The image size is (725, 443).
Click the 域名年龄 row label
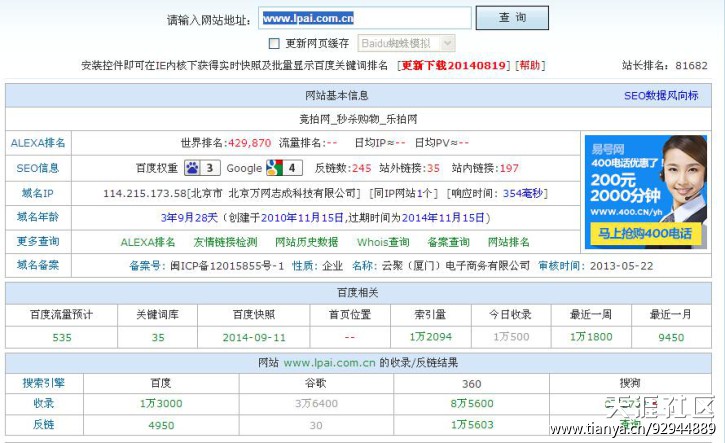(x=38, y=216)
